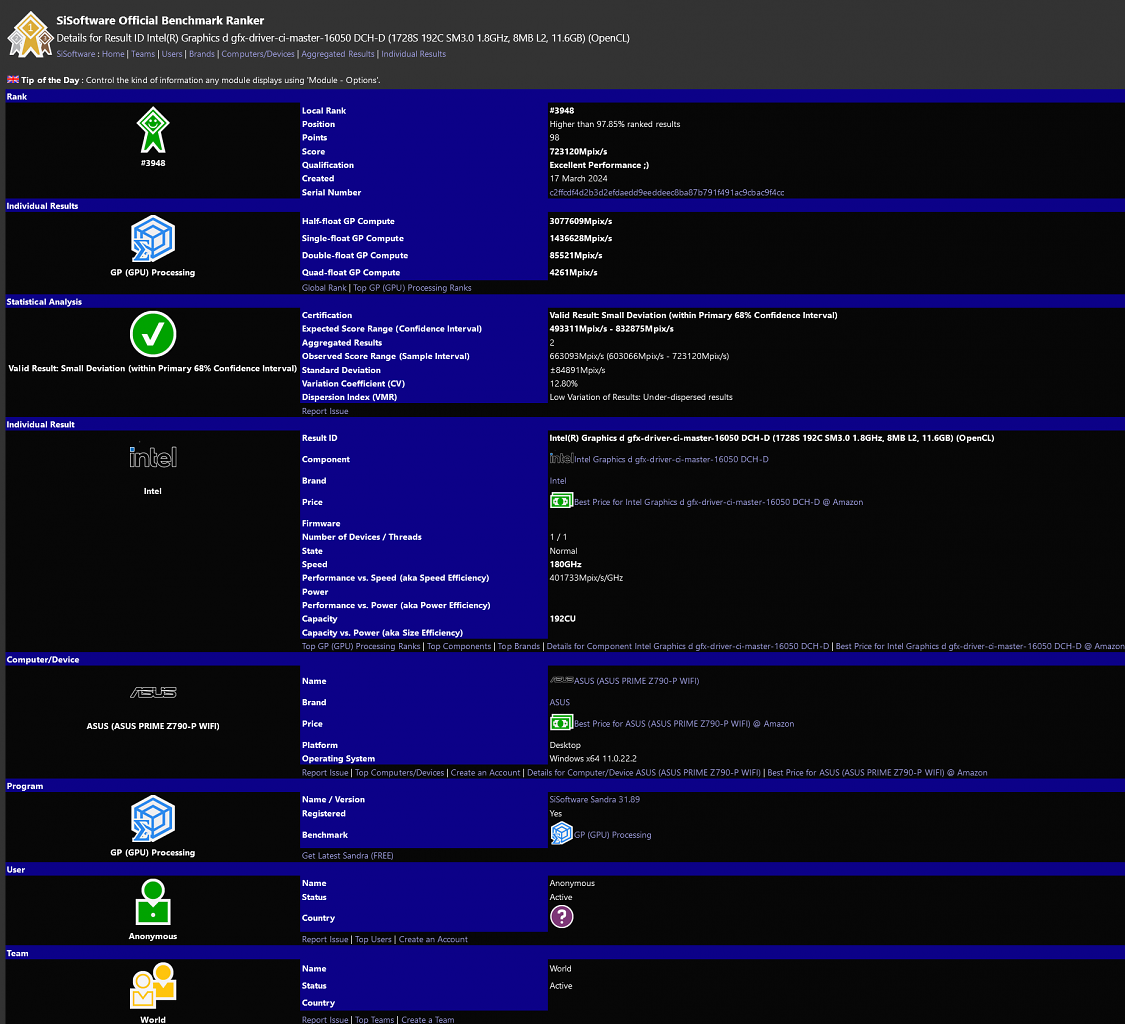1125x1024 pixels.
Task: Click Report Issue under User section
Action: click(x=325, y=939)
